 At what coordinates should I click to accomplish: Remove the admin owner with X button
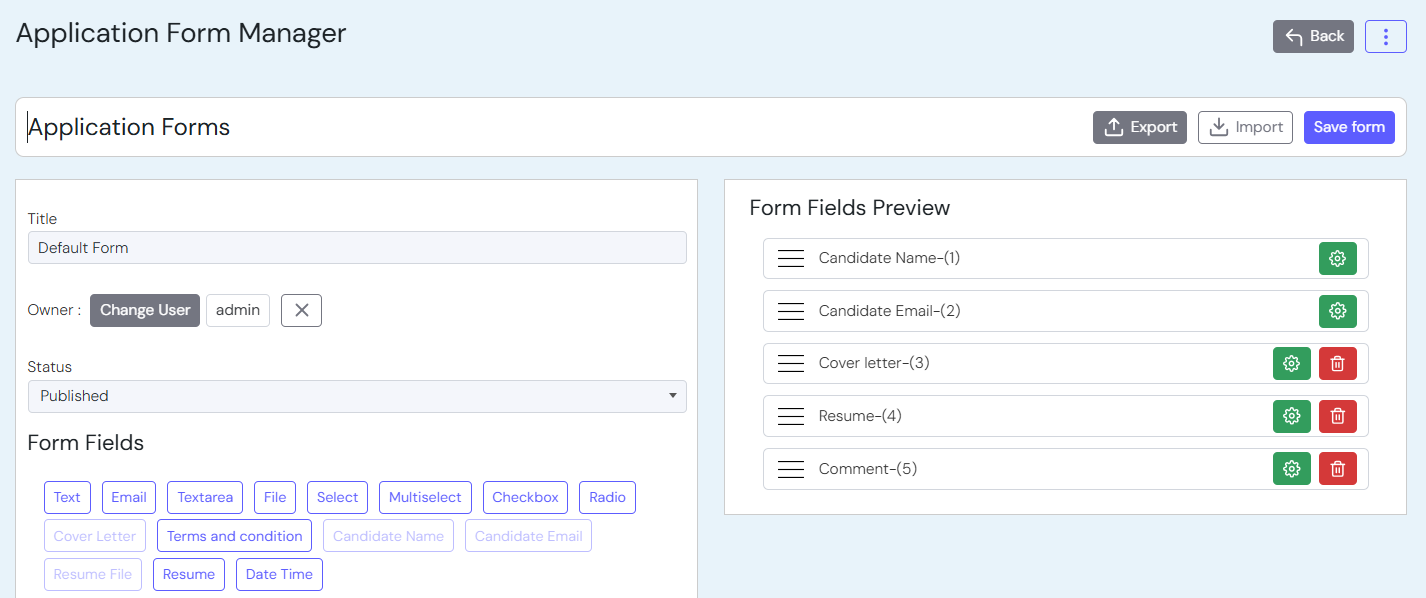pyautogui.click(x=301, y=310)
